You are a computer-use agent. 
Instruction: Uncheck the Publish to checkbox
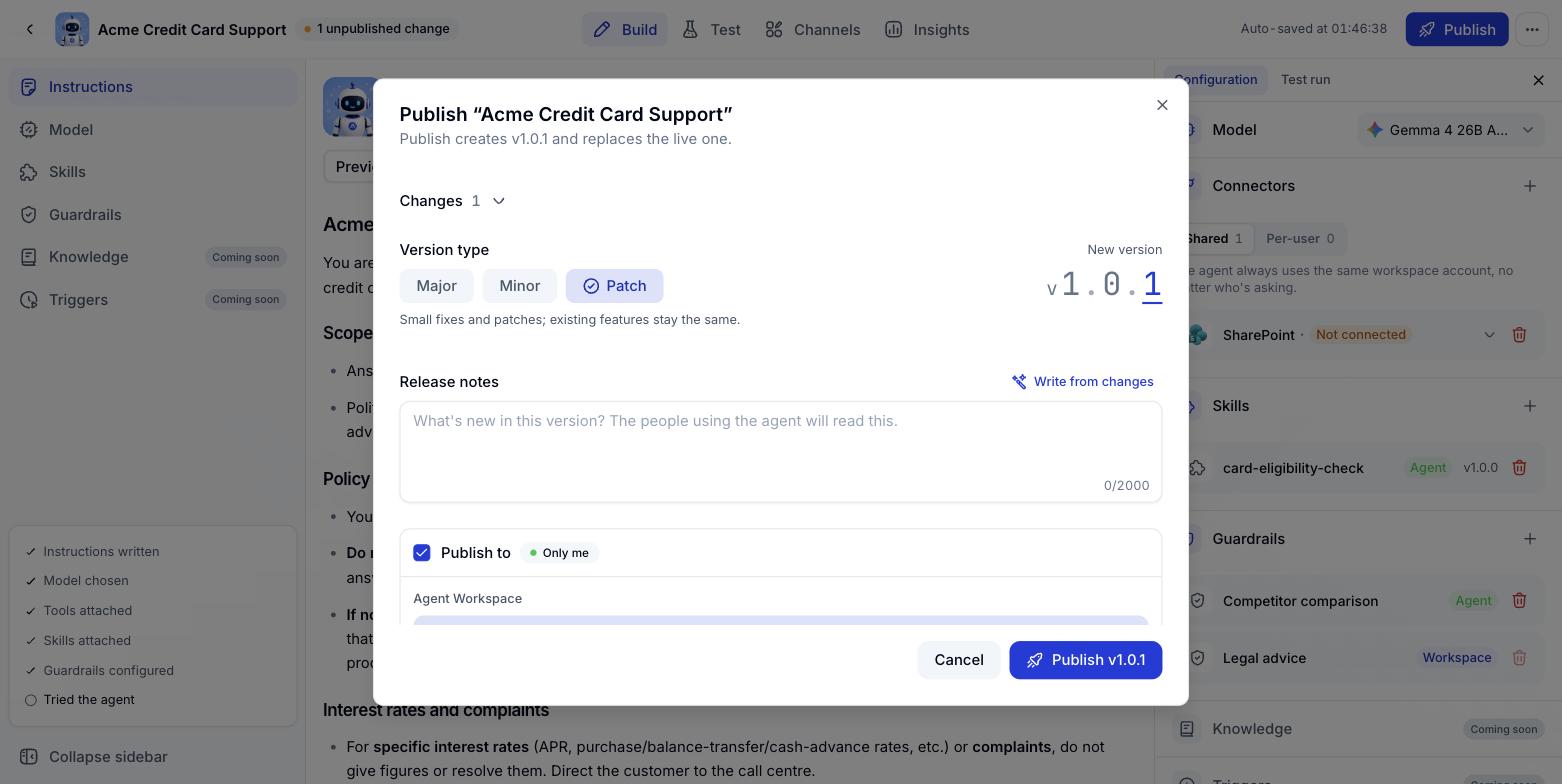[422, 553]
